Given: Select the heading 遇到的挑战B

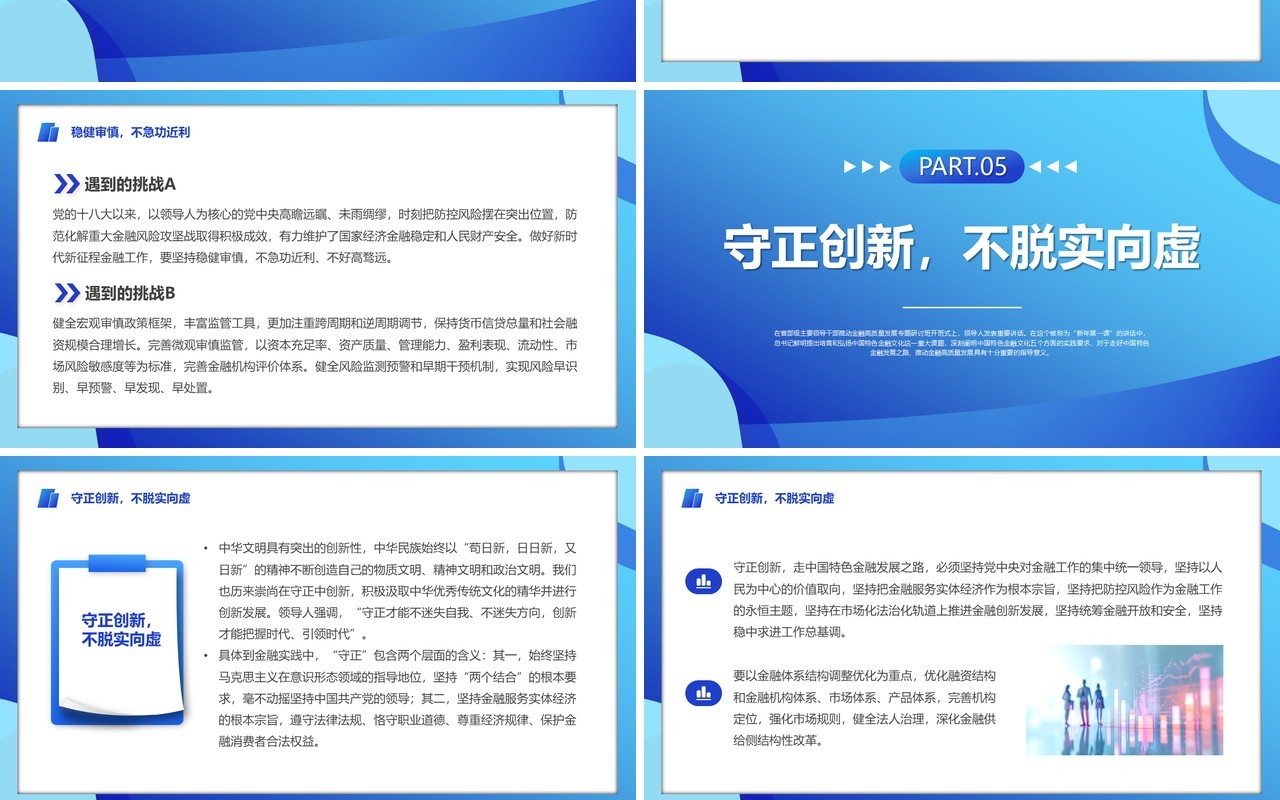Looking at the screenshot, I should 130,293.
